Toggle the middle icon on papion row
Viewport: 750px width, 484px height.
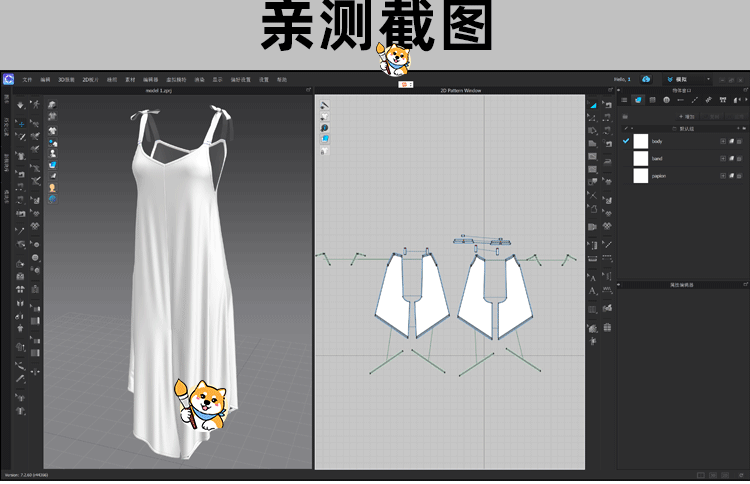coord(731,175)
